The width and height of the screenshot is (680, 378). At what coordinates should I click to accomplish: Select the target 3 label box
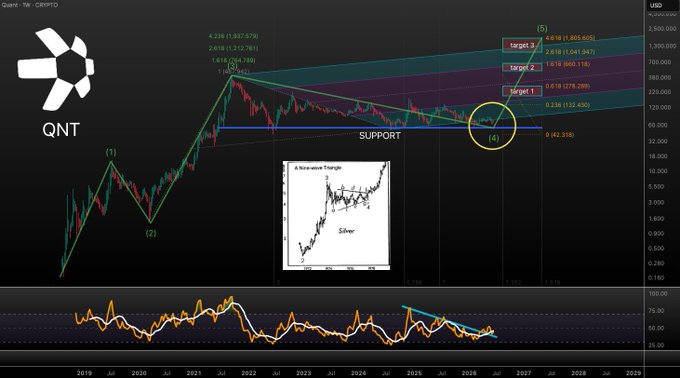[522, 45]
